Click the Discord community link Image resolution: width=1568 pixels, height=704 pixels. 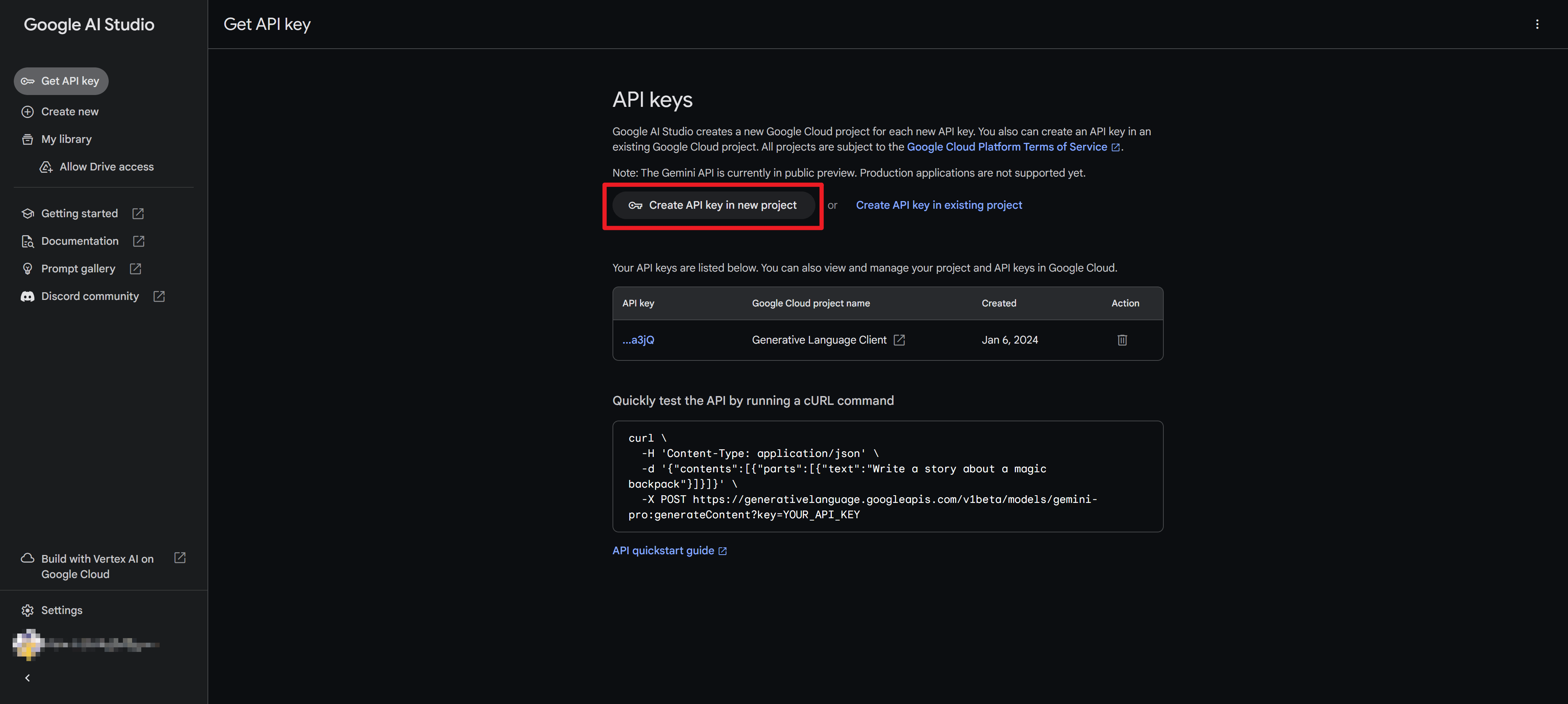pos(90,296)
